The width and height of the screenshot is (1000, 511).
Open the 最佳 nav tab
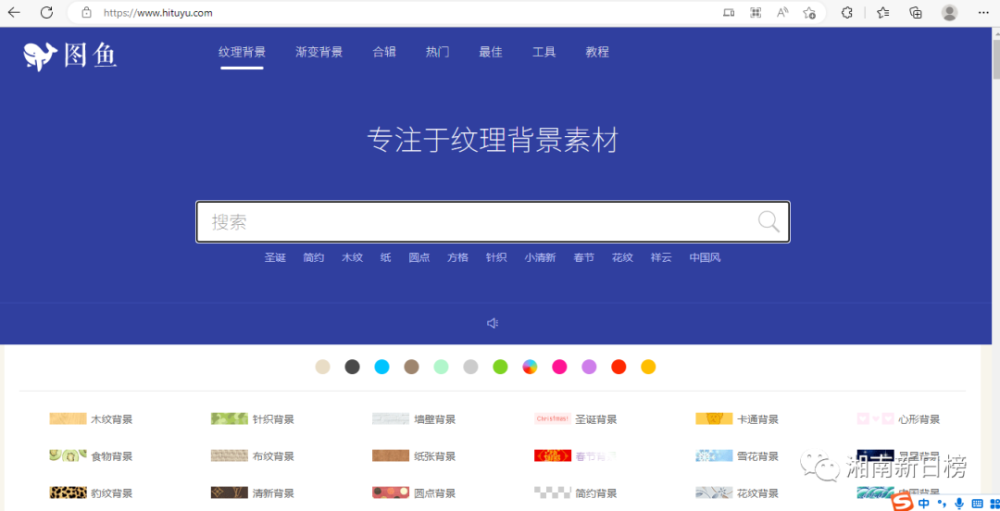click(490, 52)
